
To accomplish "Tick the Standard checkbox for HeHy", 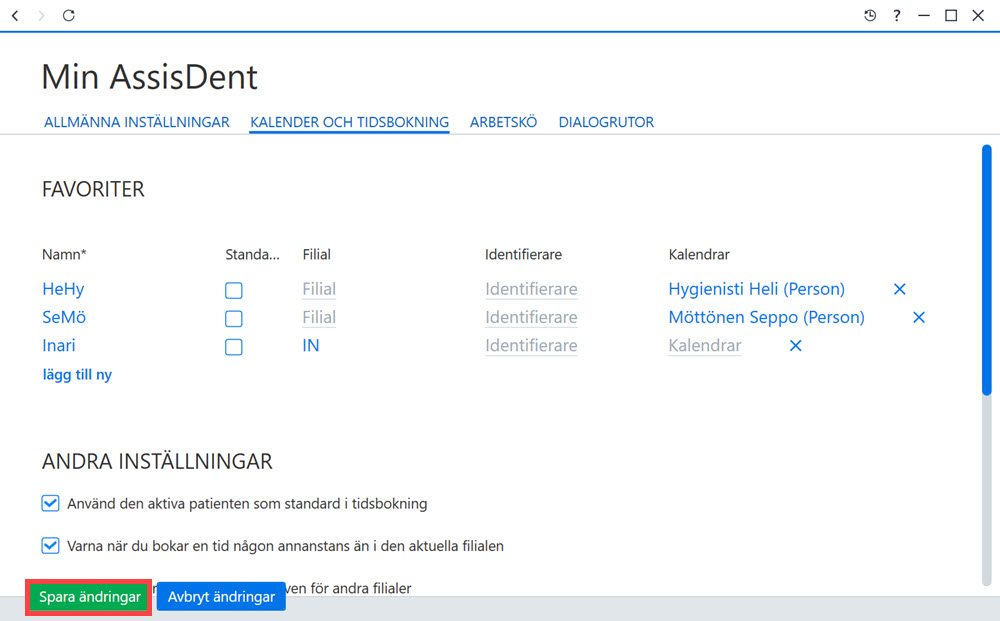I will (x=233, y=290).
